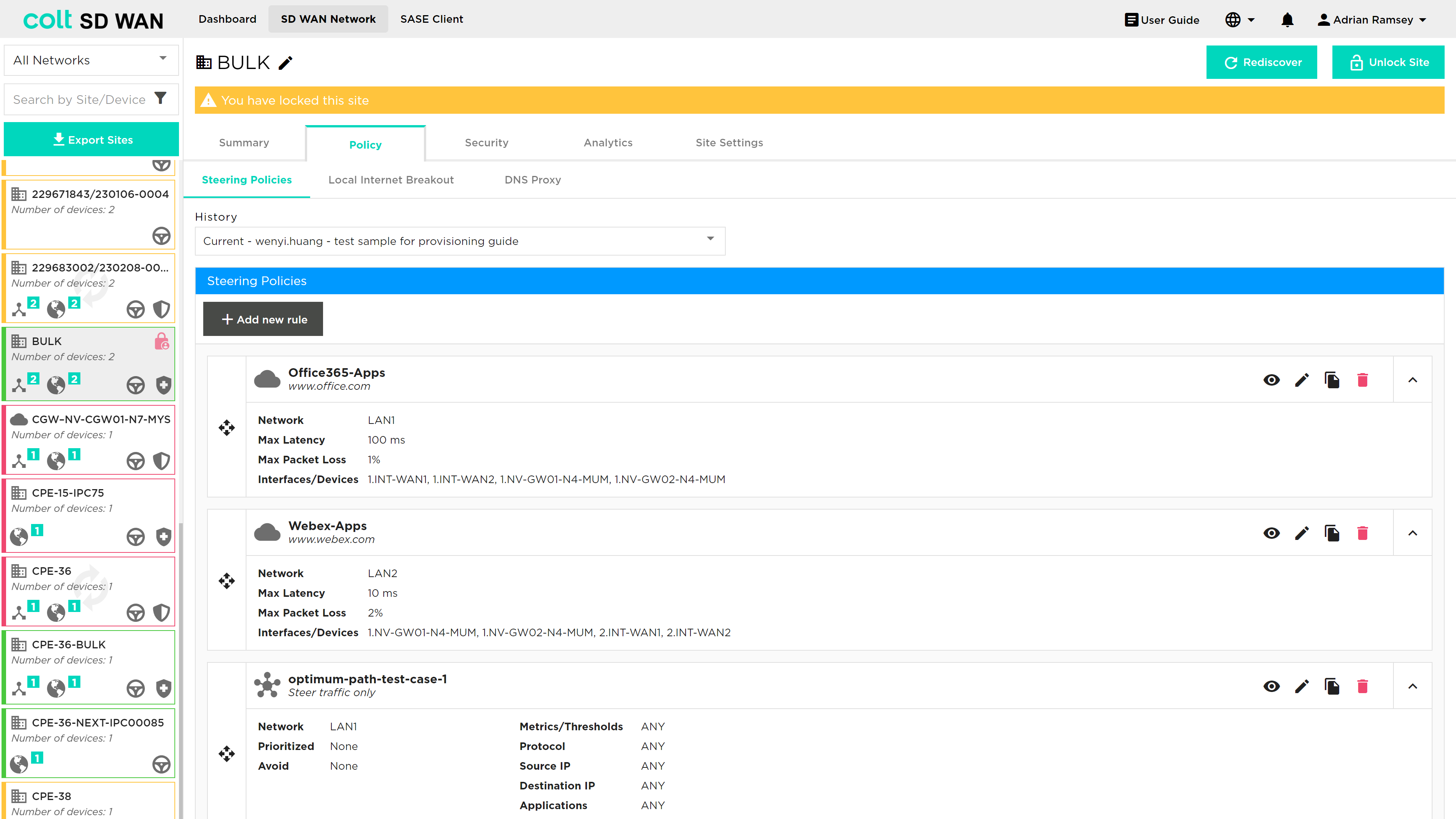
Task: Click Unlock Site button
Action: click(x=1388, y=62)
